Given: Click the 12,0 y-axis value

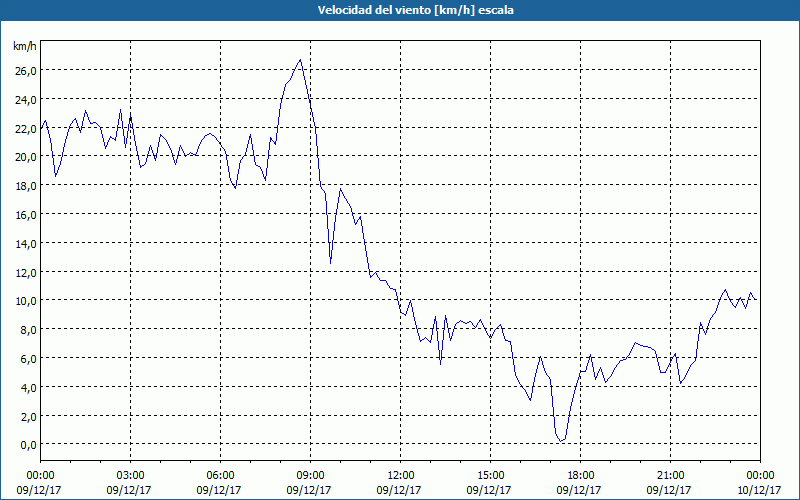Looking at the screenshot, I should [26, 272].
